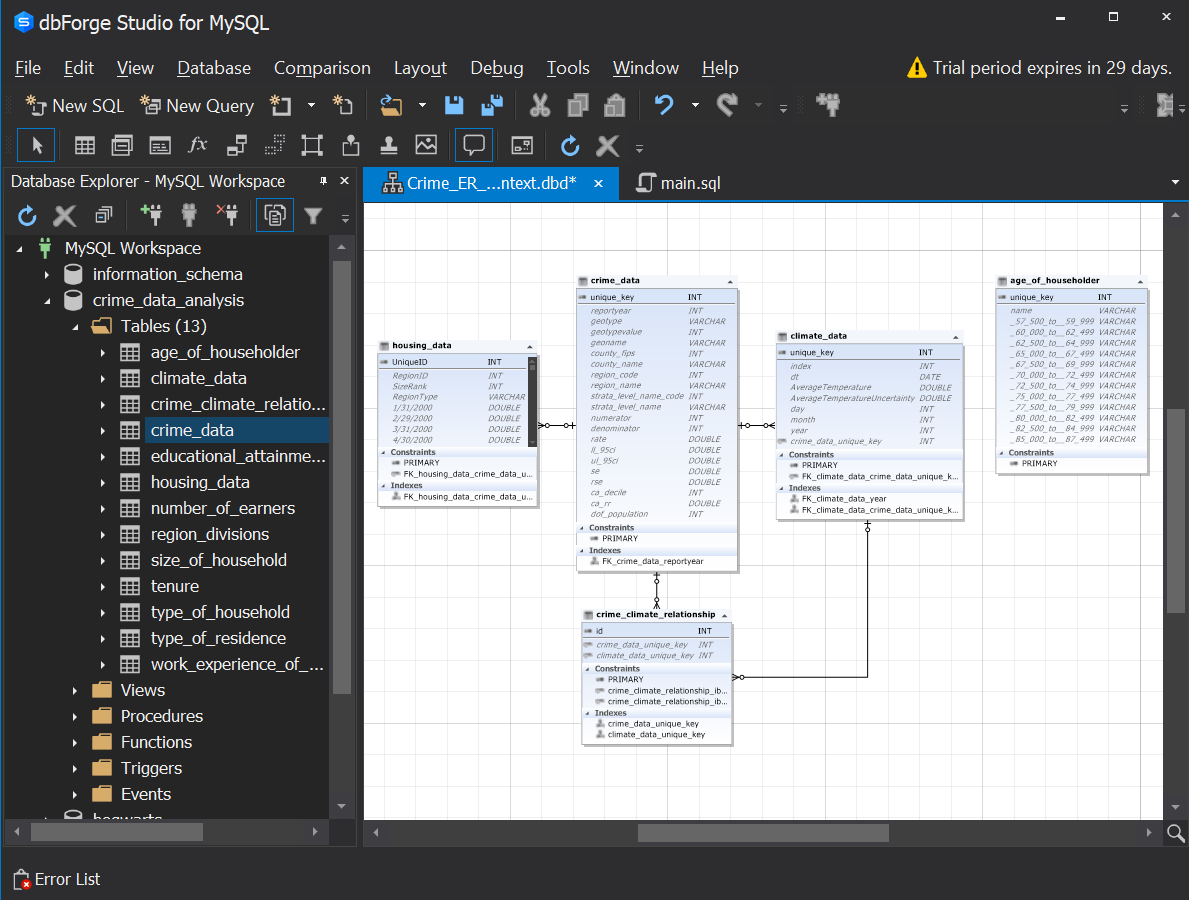
Task: Click the new connection plug icon
Action: [x=151, y=215]
